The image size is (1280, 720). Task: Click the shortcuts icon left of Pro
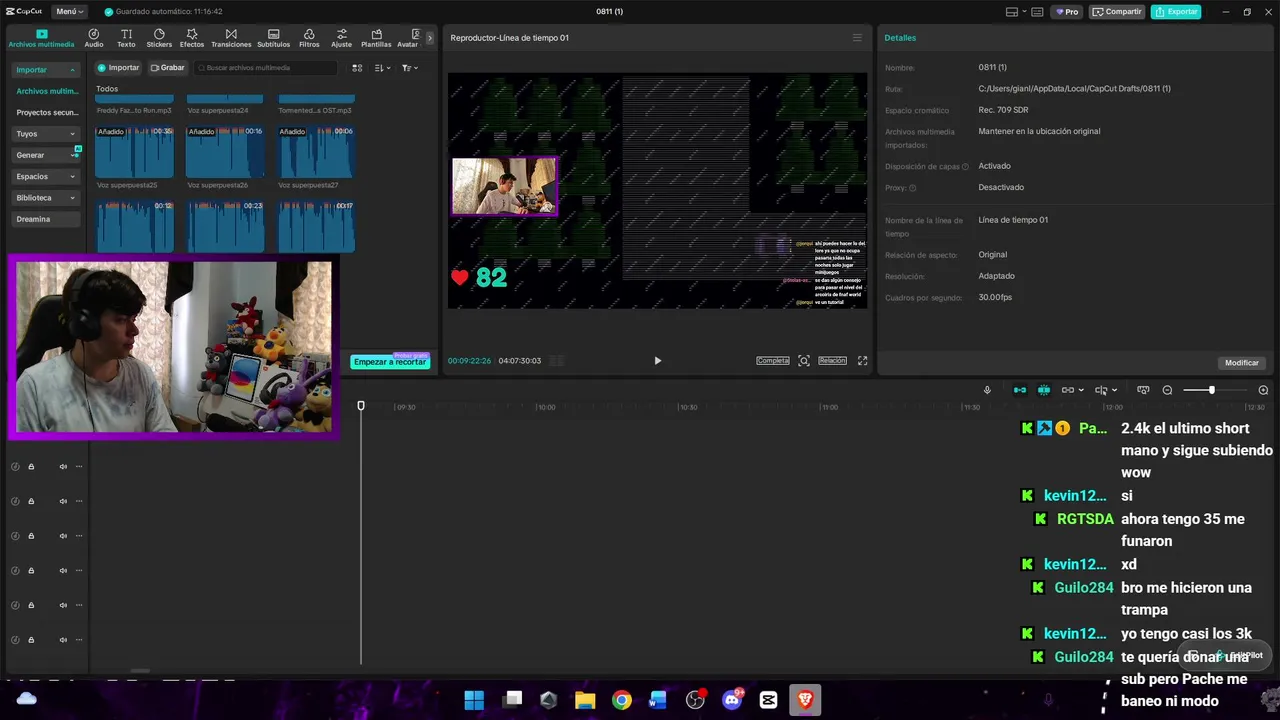[x=1037, y=12]
